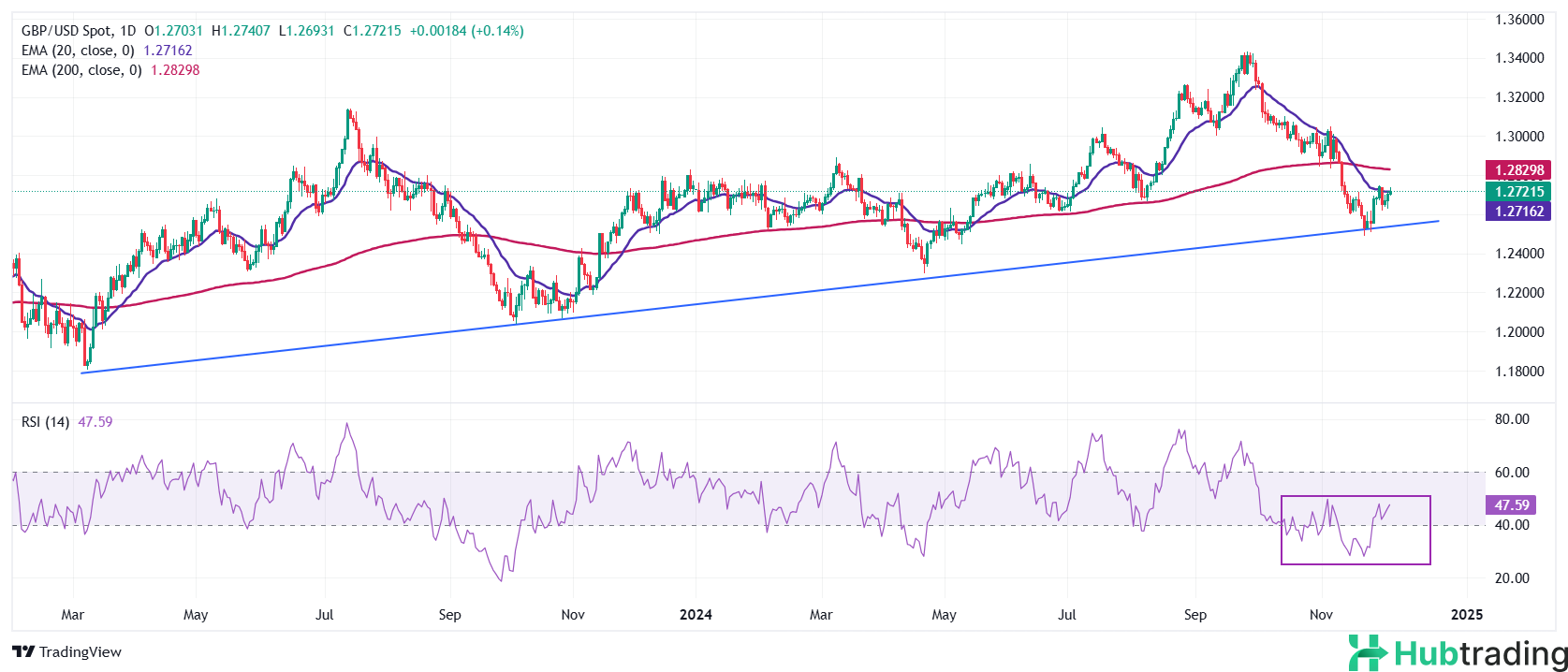Click the Hubtrading brand text
This screenshot has width=1568, height=672.
coord(1480,652)
